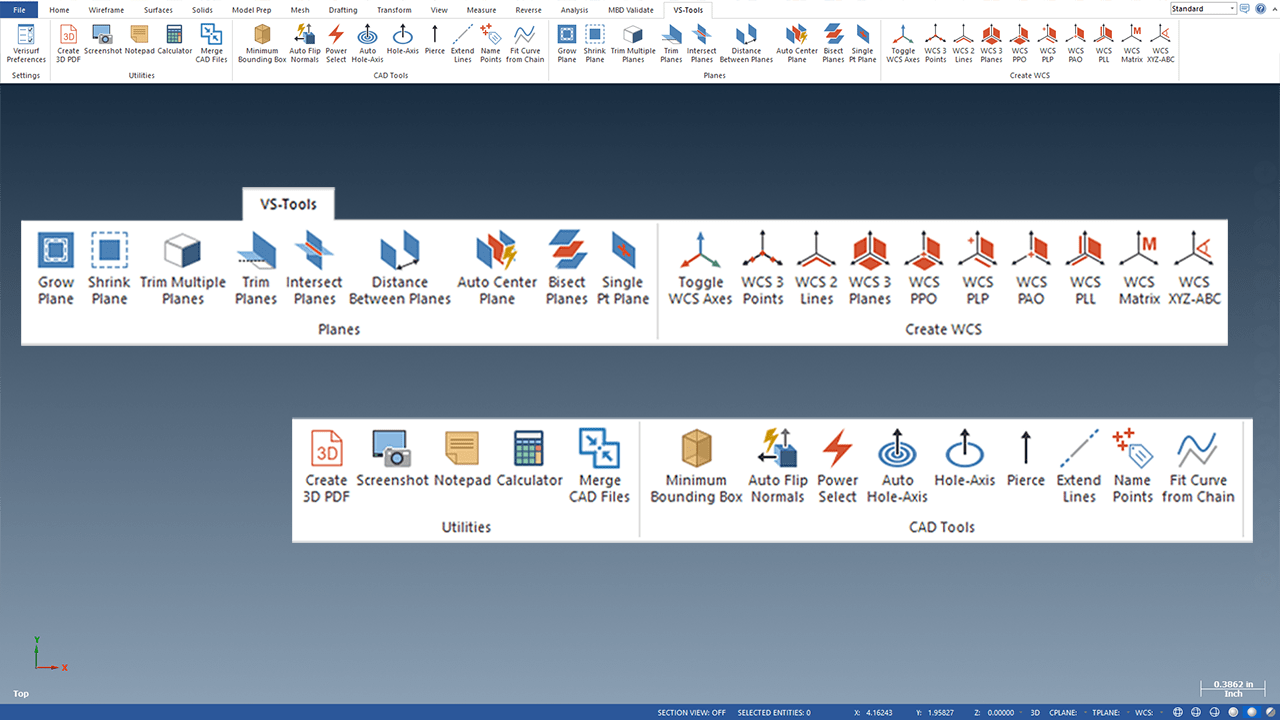Select WCS 3 Points in top ribbon
This screenshot has width=1280, height=720.
click(935, 43)
